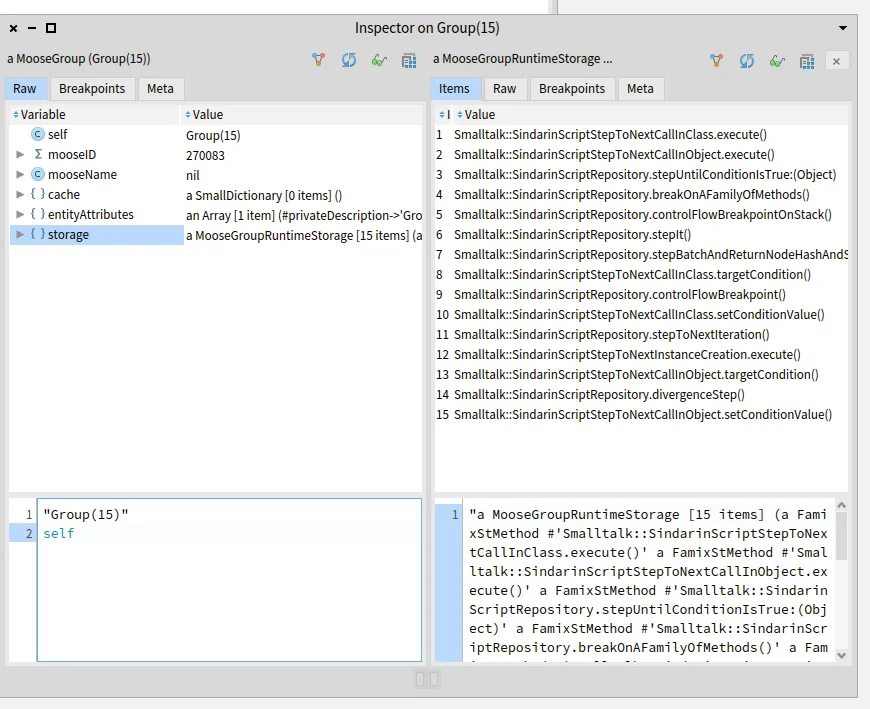This screenshot has width=870, height=709.
Task: Select the Items tab in right pane
Action: [454, 89]
